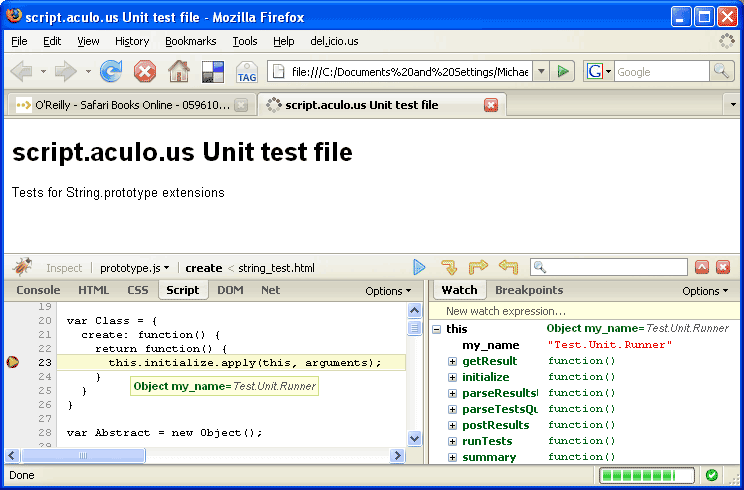Go back with the Back arrow button

pyautogui.click(x=21, y=72)
